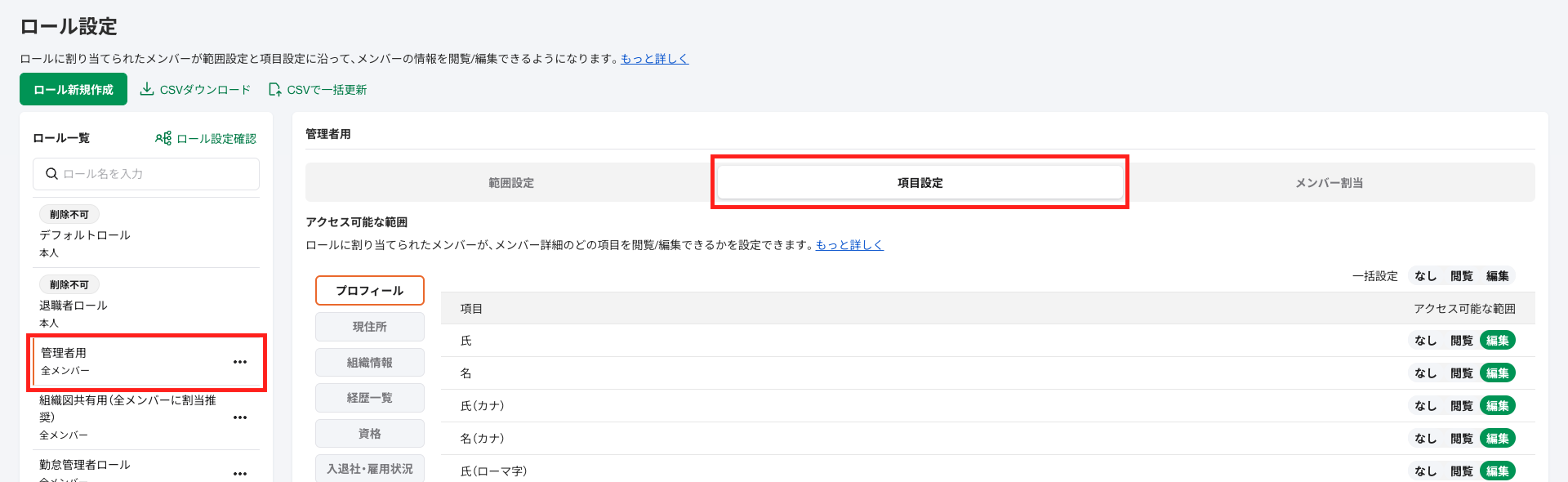The height and width of the screenshot is (482, 1568).
Task: Click the アクセス可能な範囲 column header
Action: [1464, 309]
